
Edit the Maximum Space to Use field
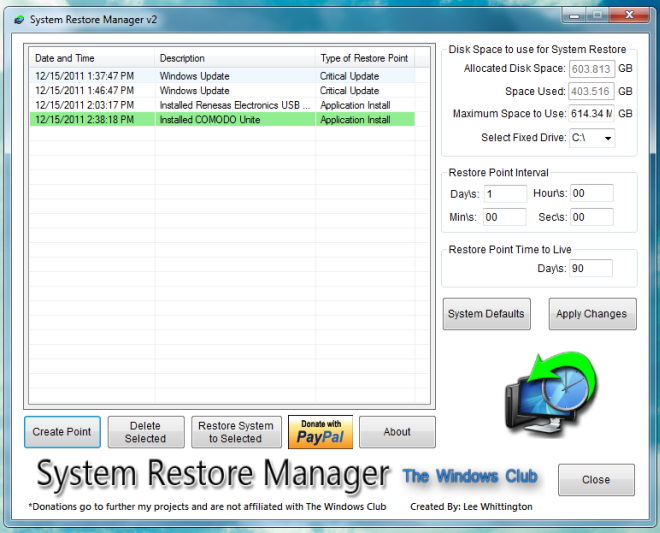(591, 114)
